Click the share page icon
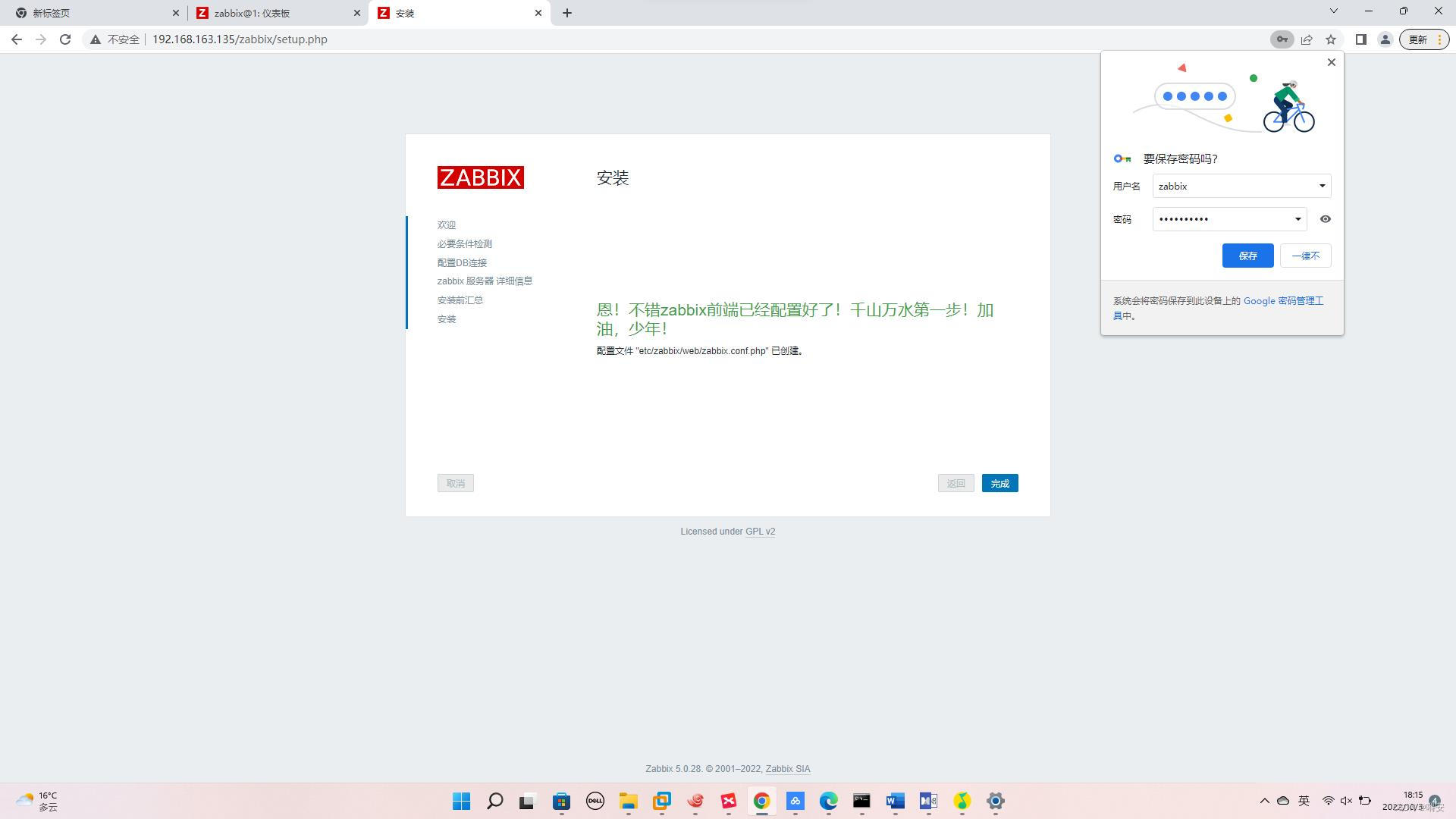This screenshot has height=819, width=1456. pyautogui.click(x=1307, y=39)
